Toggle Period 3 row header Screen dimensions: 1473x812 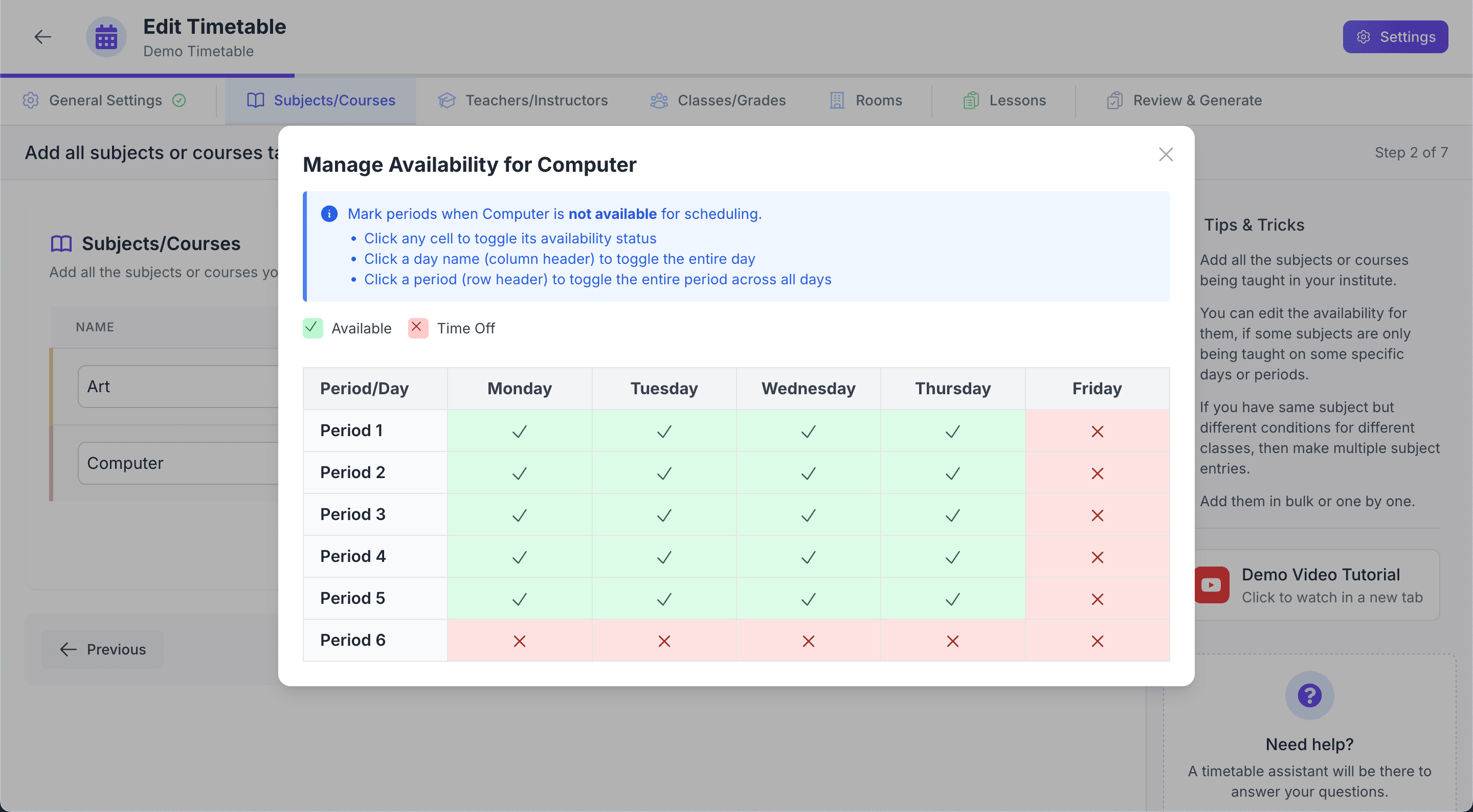pyautogui.click(x=375, y=514)
